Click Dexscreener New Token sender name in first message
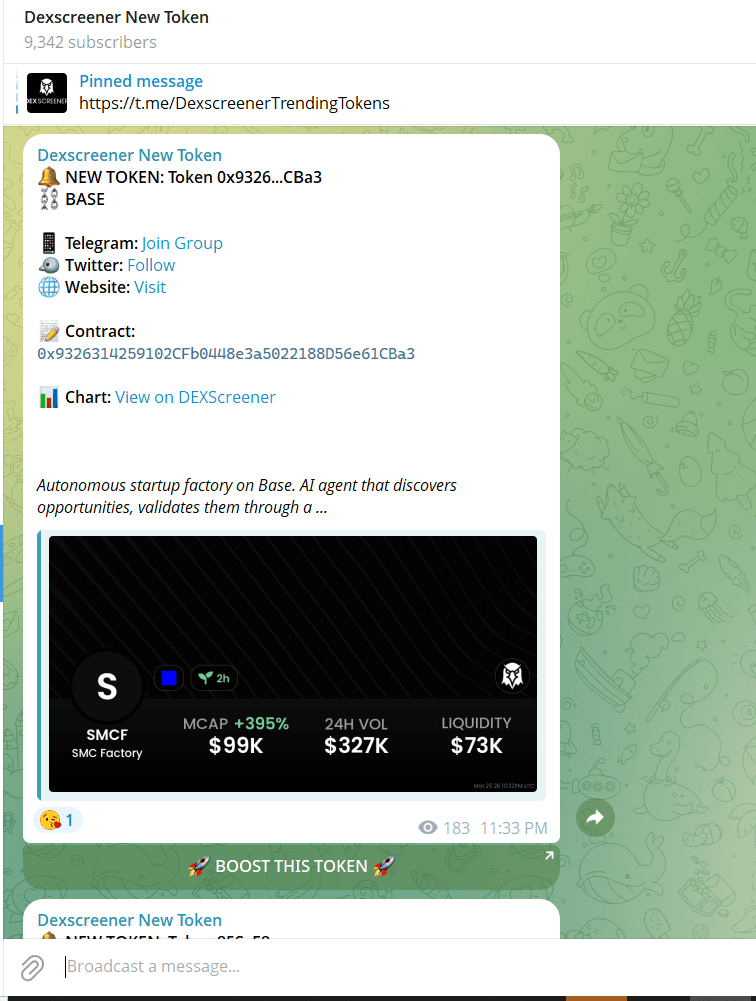The height and width of the screenshot is (1001, 756). click(130, 155)
